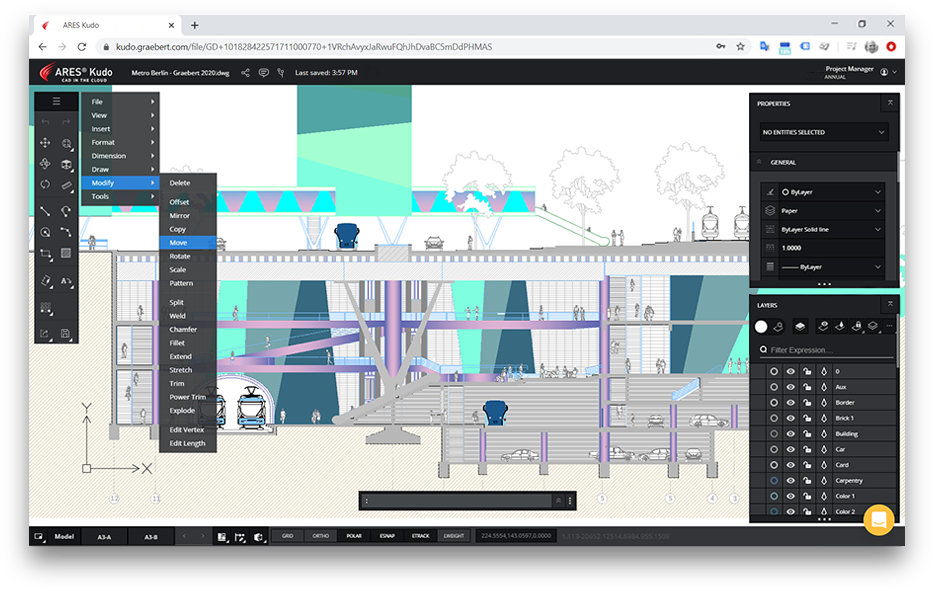Click the Save icon in the left toolbar
Screen dimensions: 933x591
click(66, 333)
